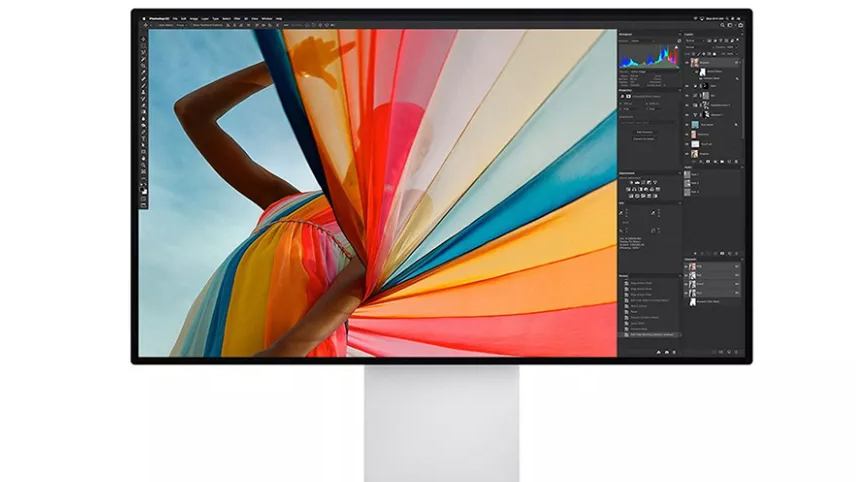This screenshot has width=856, height=482.
Task: Toggle visibility of the topmost layer
Action: click(x=687, y=62)
